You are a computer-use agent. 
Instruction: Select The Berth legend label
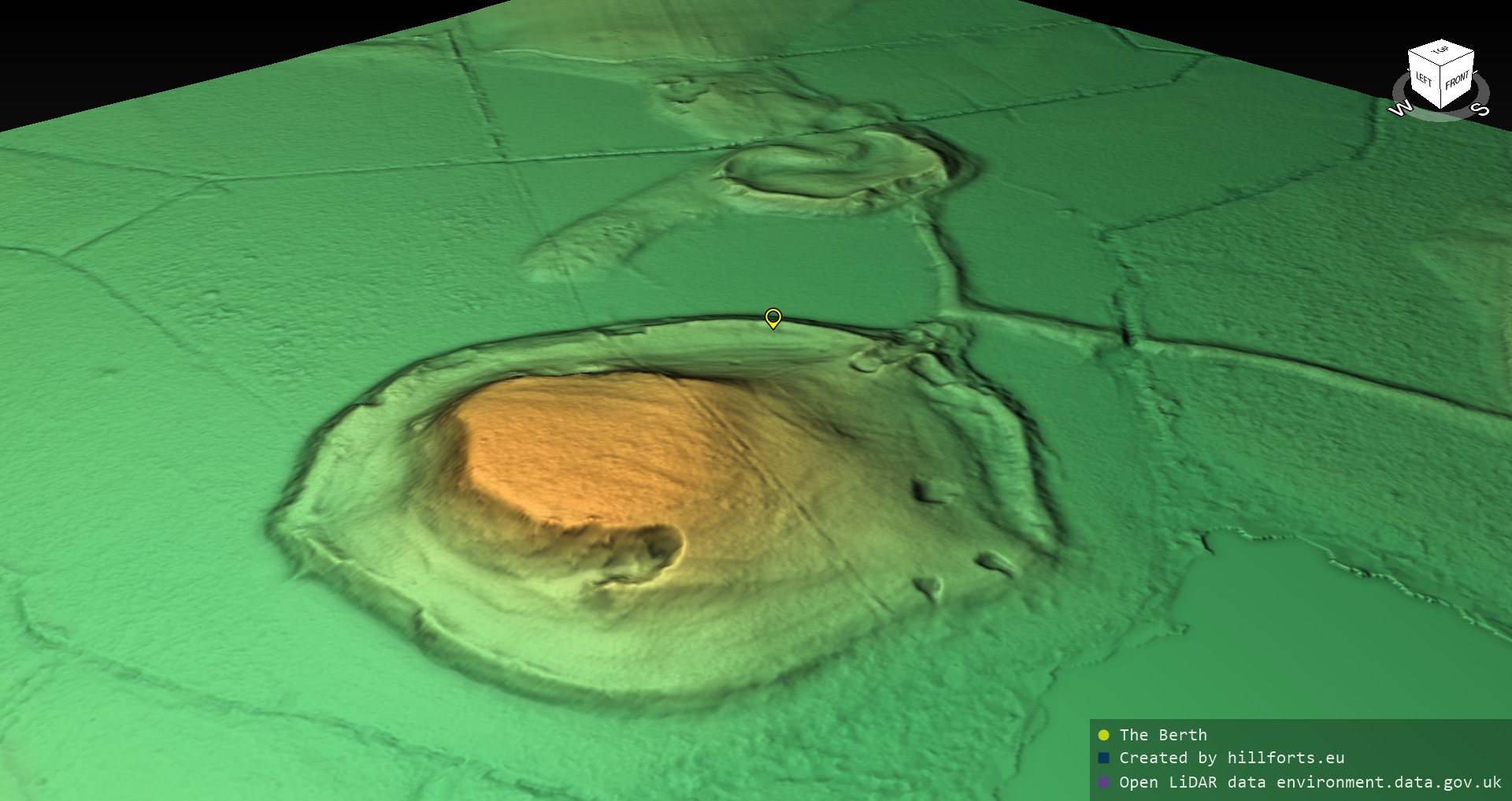[1162, 735]
